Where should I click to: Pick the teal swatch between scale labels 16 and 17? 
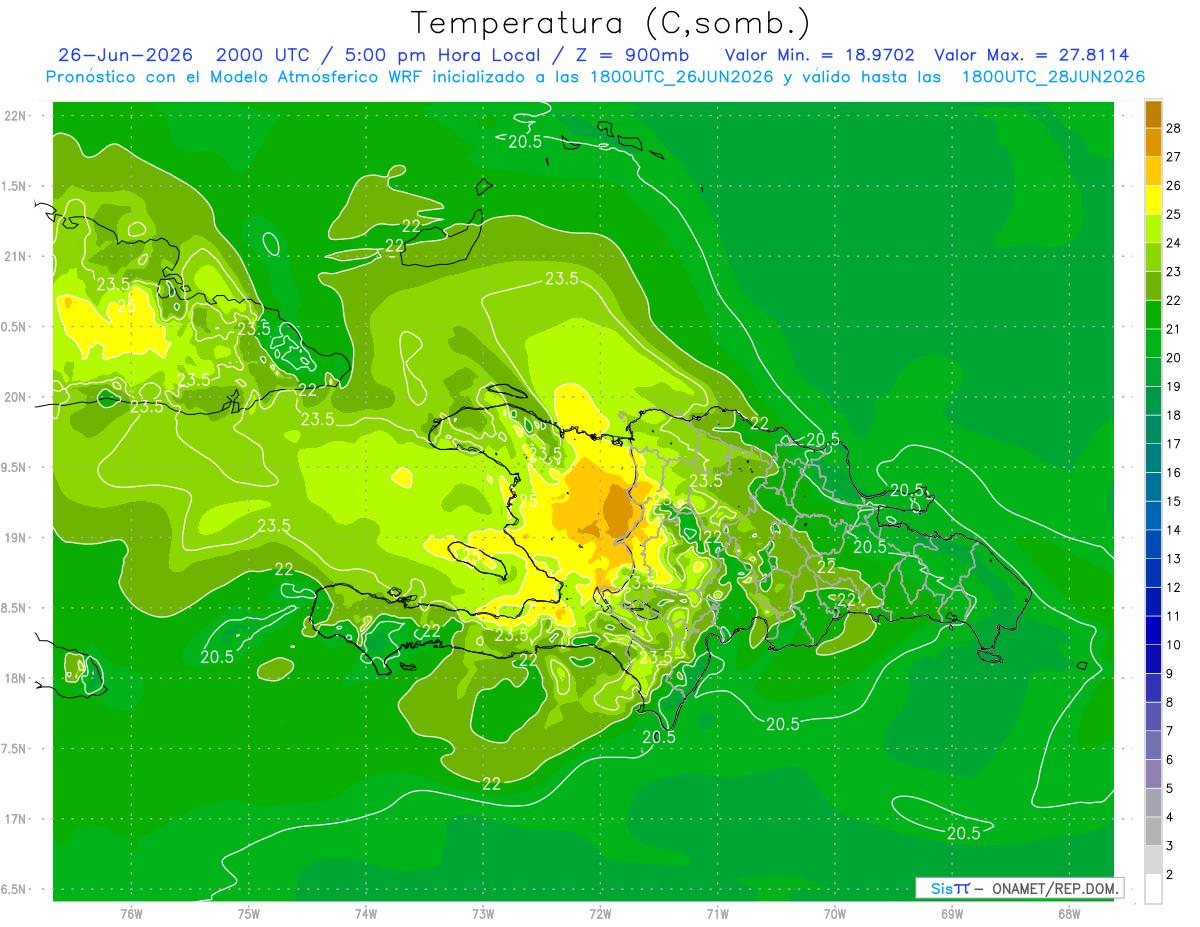coord(1153,458)
